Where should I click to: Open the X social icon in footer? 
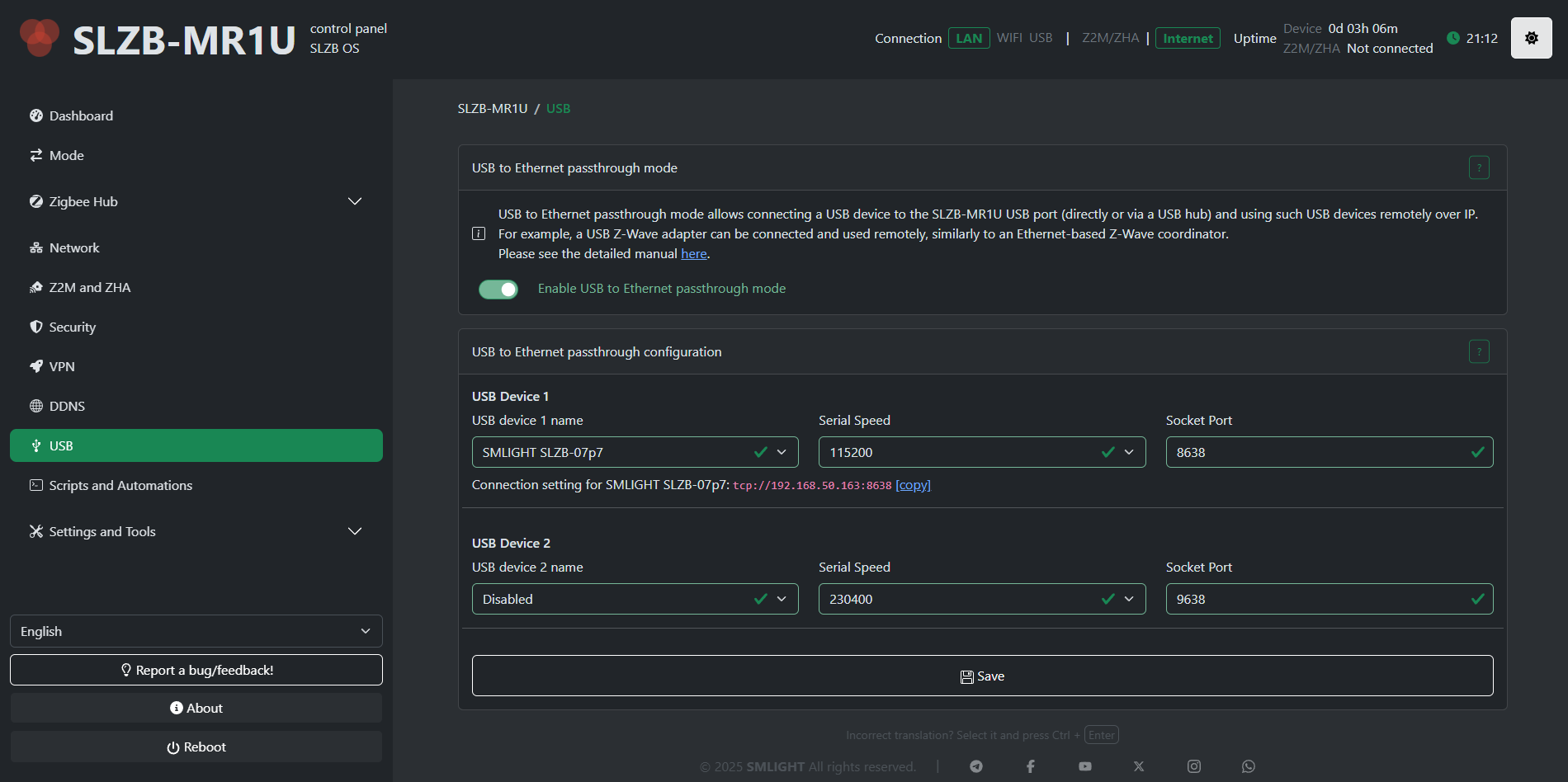(x=1139, y=766)
